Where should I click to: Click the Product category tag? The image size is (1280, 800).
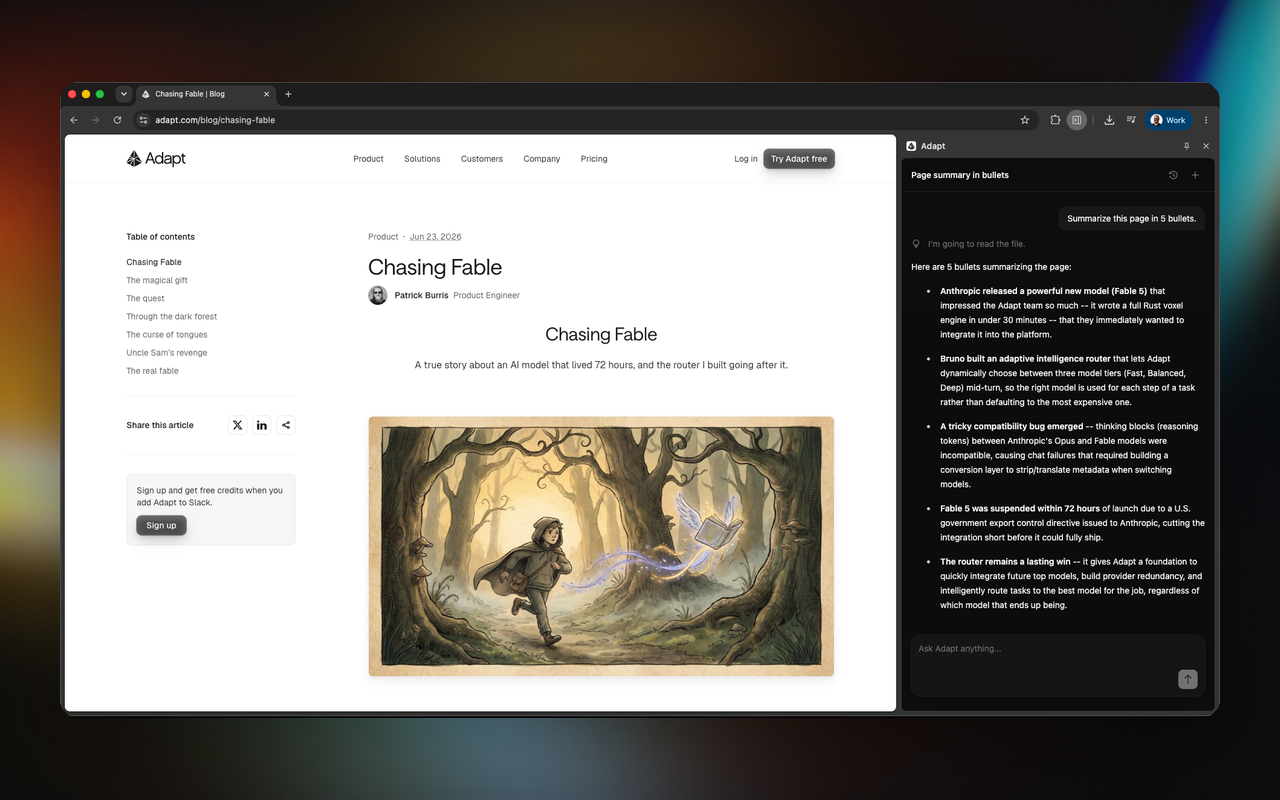pyautogui.click(x=383, y=237)
